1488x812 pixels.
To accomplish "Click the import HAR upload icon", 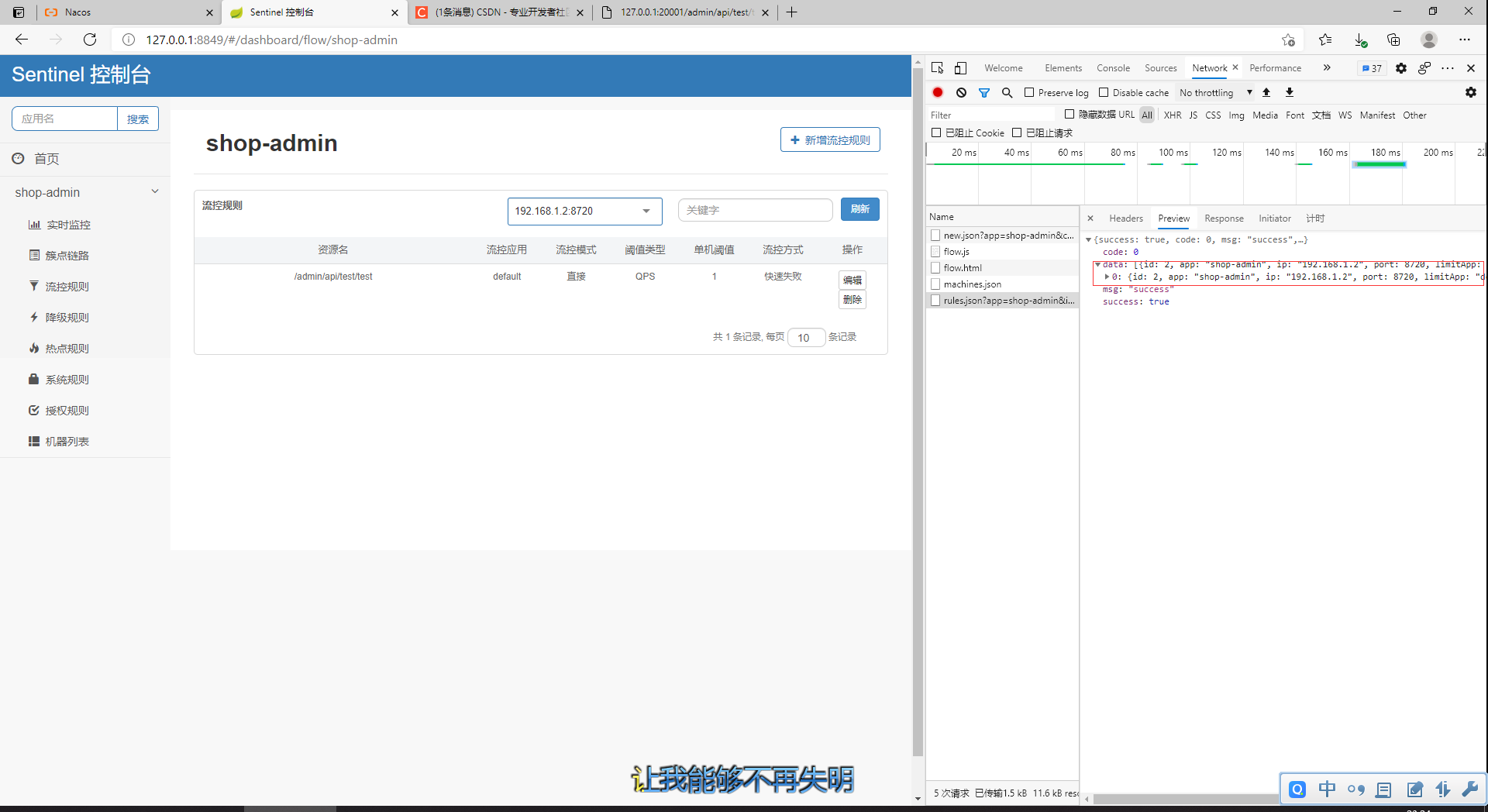I will point(1266,92).
